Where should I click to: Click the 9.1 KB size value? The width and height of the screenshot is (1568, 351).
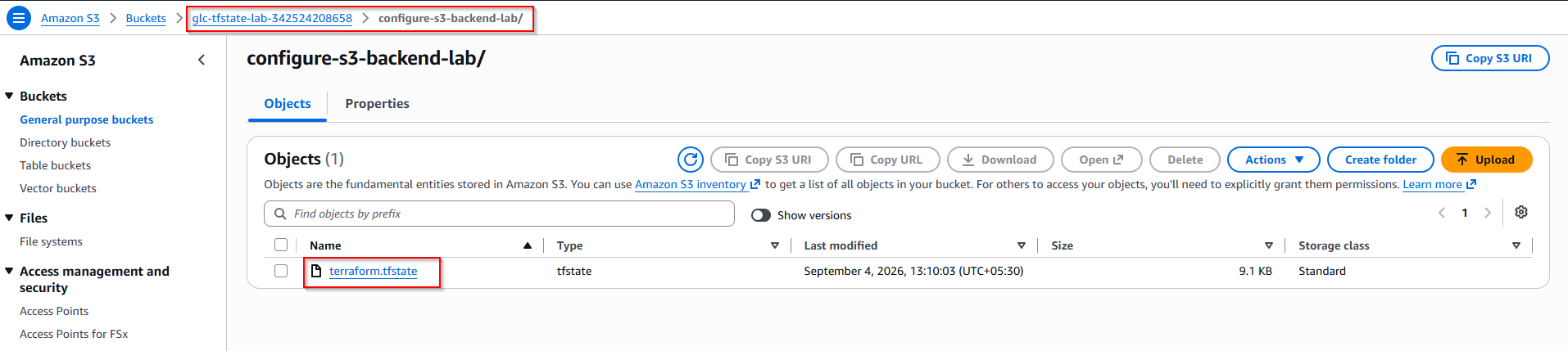tap(1255, 271)
